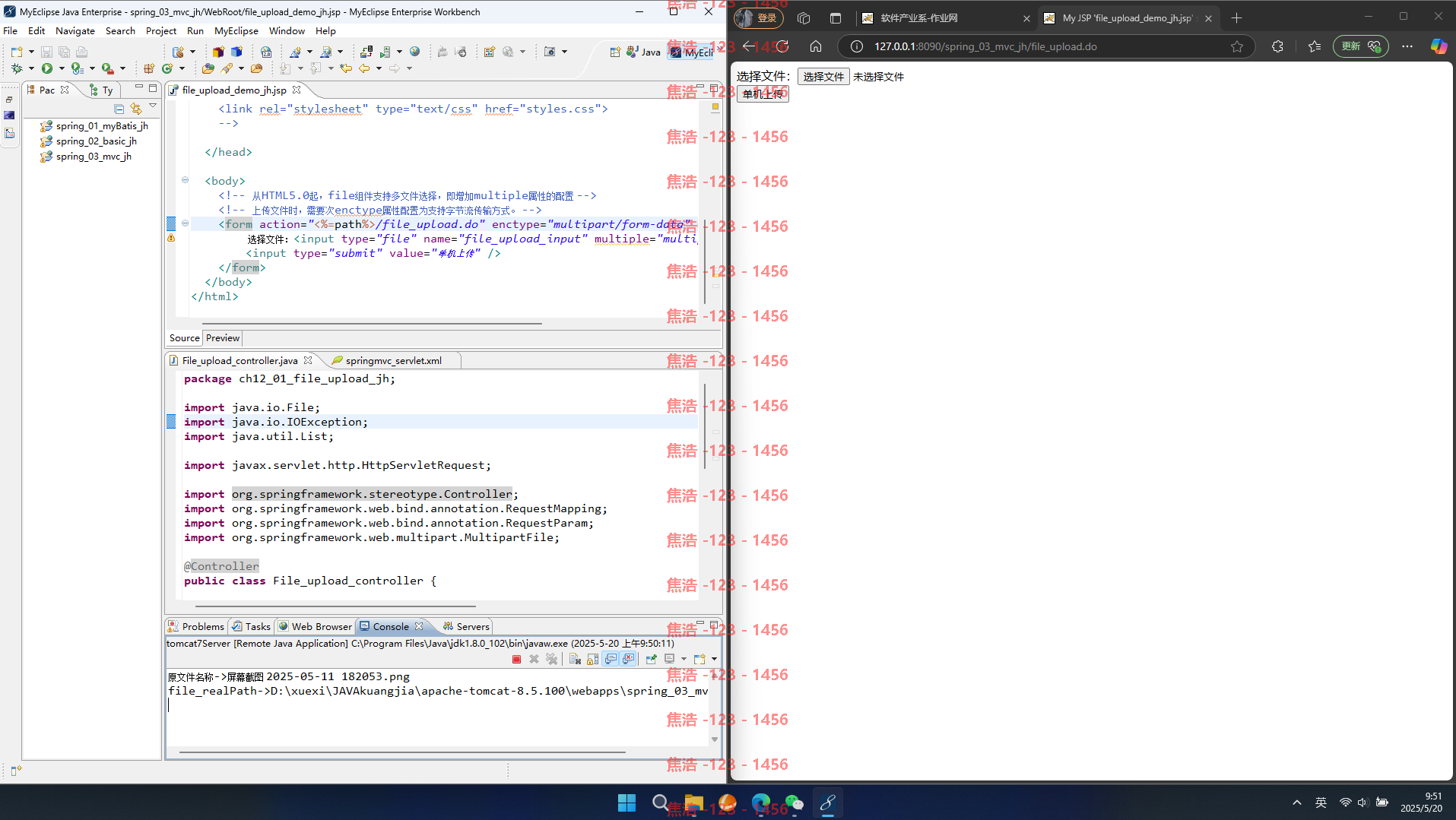Expand the New file dropdown arrow
1456x820 pixels.
coord(31,52)
